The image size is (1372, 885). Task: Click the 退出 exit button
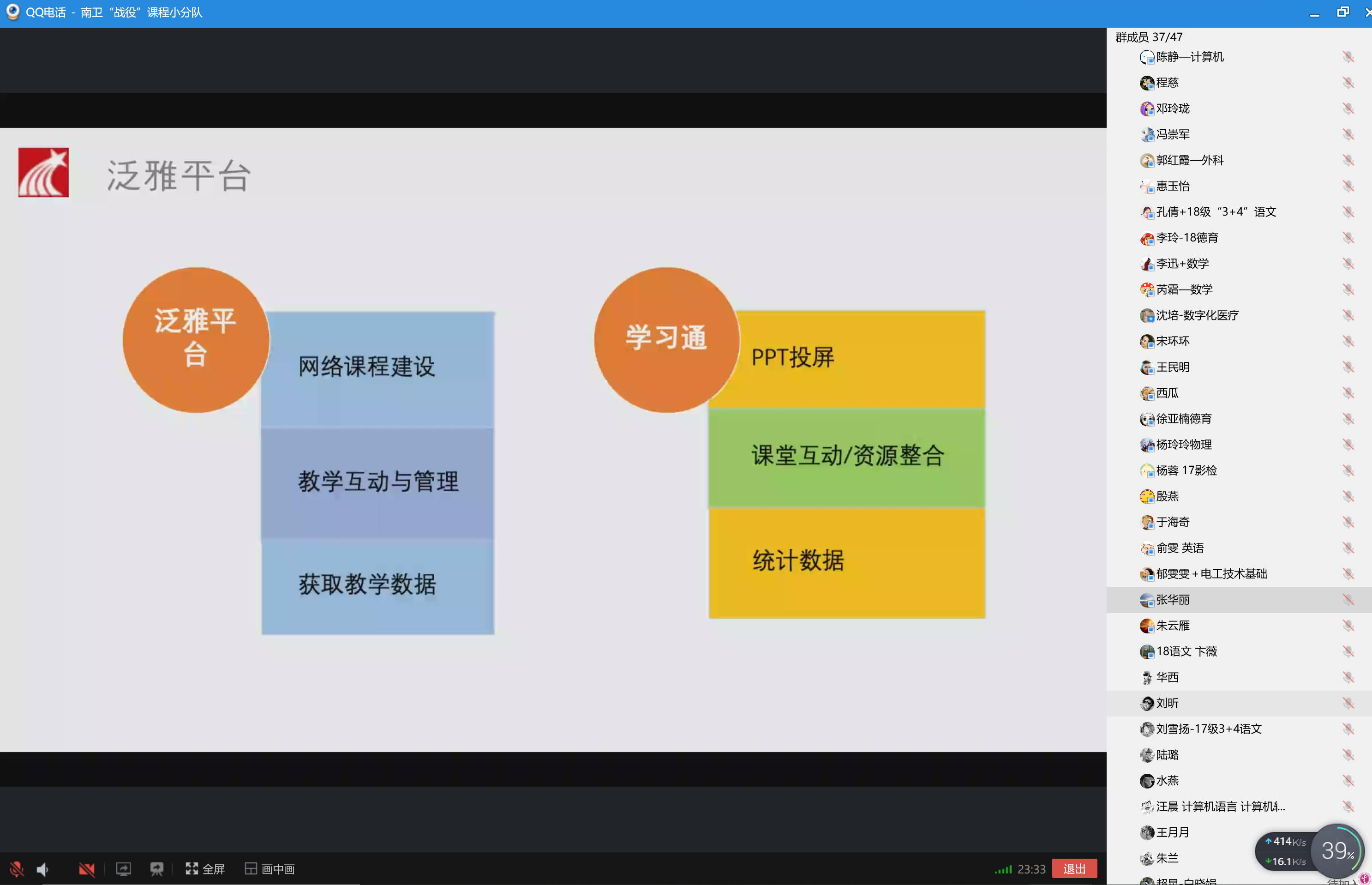pyautogui.click(x=1074, y=868)
